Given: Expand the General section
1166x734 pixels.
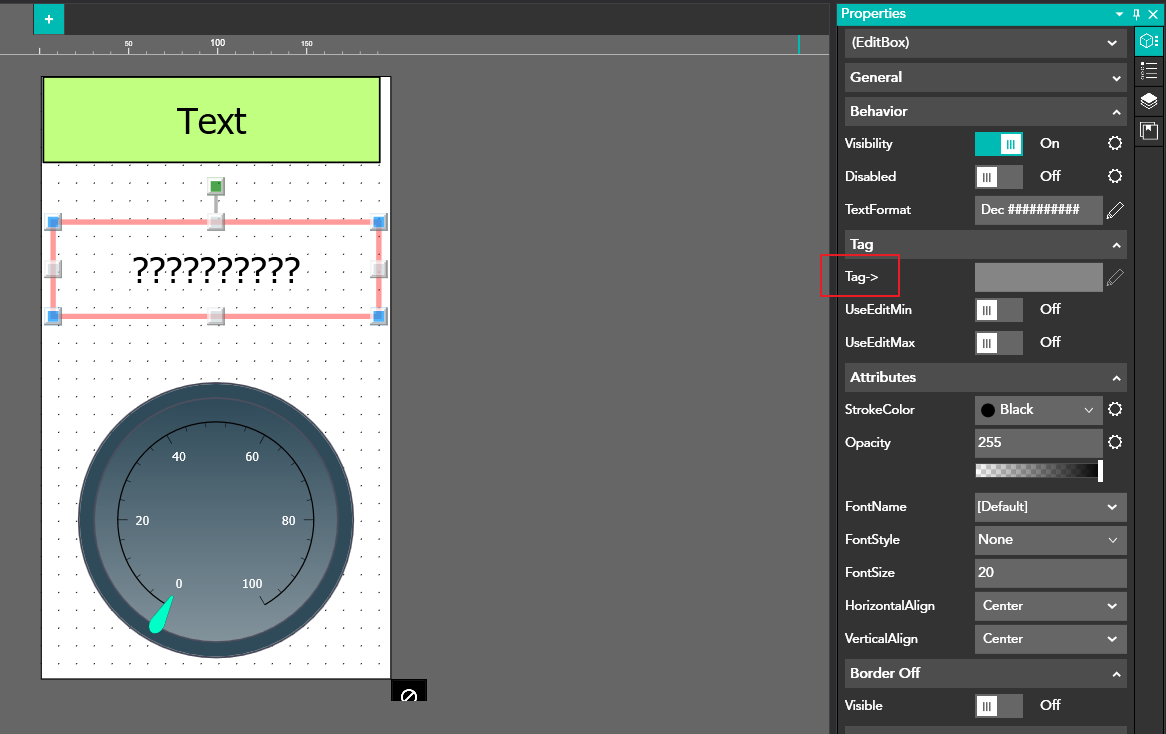Looking at the screenshot, I should click(x=1116, y=78).
